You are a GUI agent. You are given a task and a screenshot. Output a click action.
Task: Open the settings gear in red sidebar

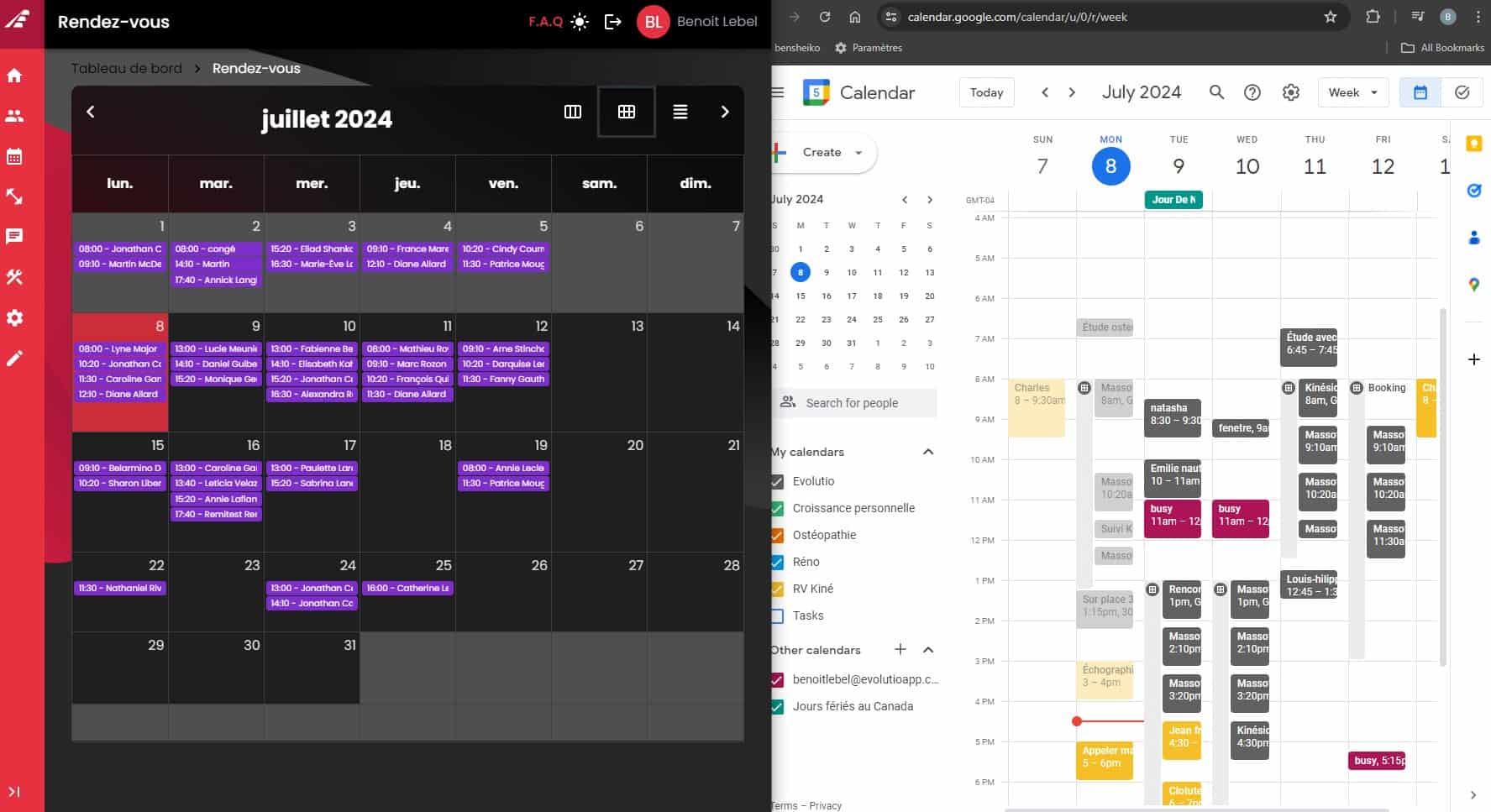tap(14, 318)
